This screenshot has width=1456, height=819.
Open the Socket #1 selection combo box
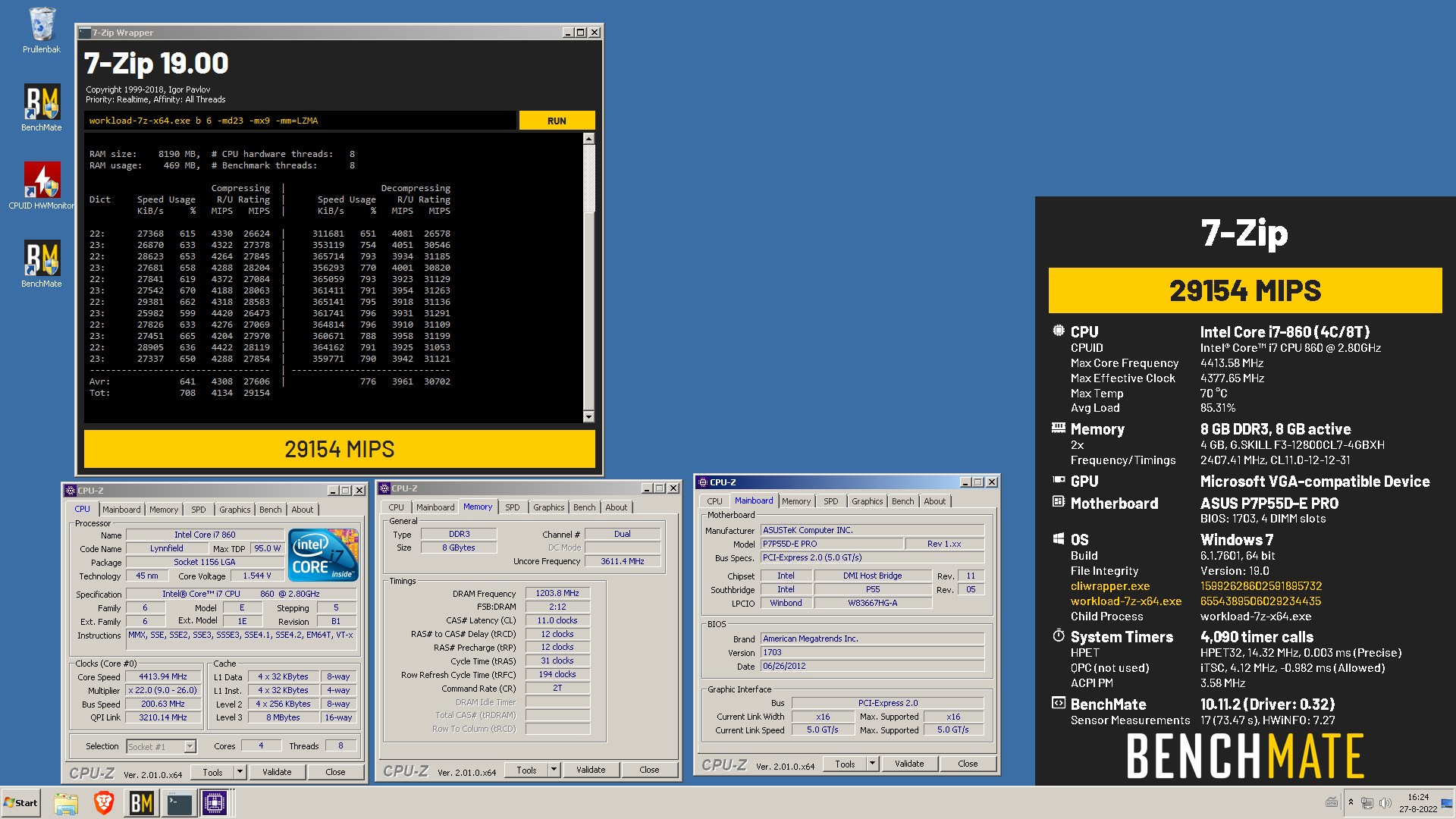[161, 746]
